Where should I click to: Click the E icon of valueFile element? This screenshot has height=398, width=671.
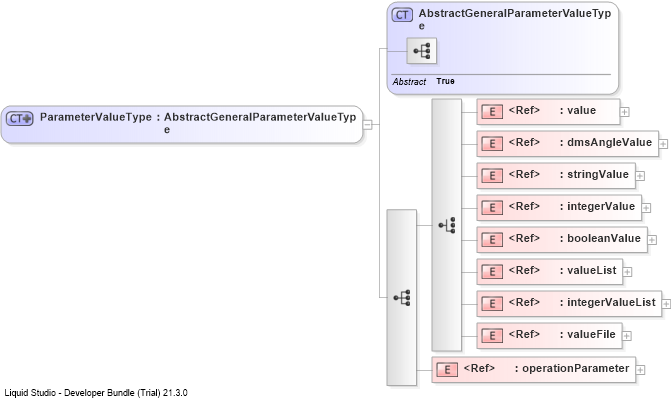click(x=492, y=336)
